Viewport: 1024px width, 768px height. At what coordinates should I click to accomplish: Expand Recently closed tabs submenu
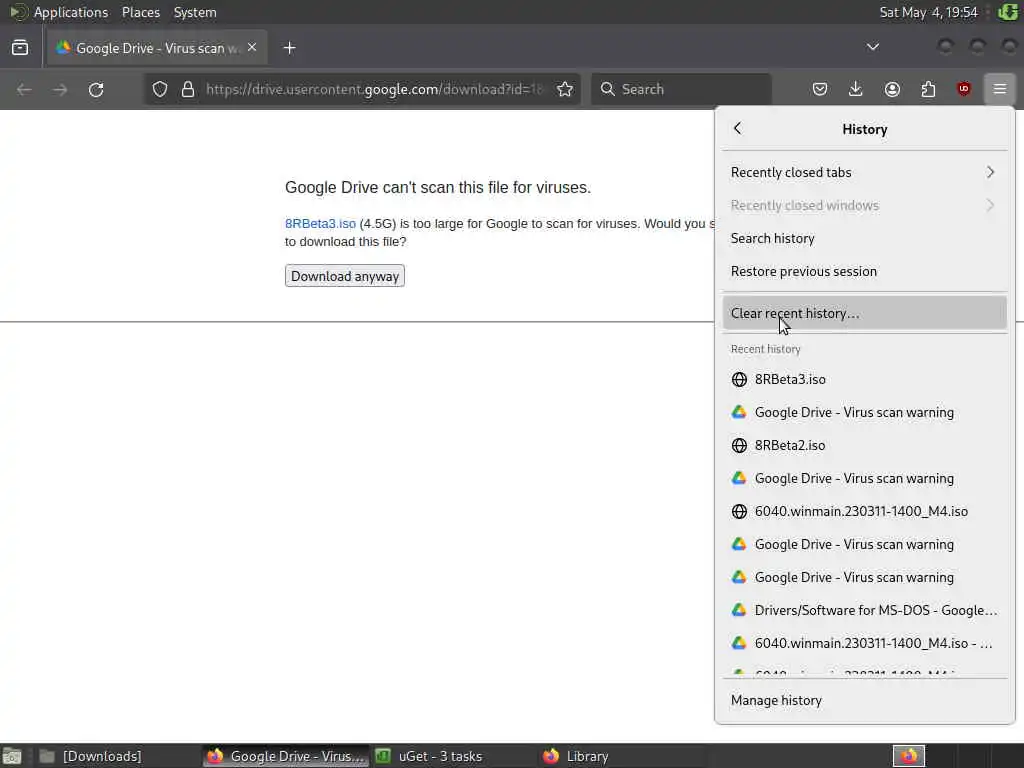pos(864,172)
